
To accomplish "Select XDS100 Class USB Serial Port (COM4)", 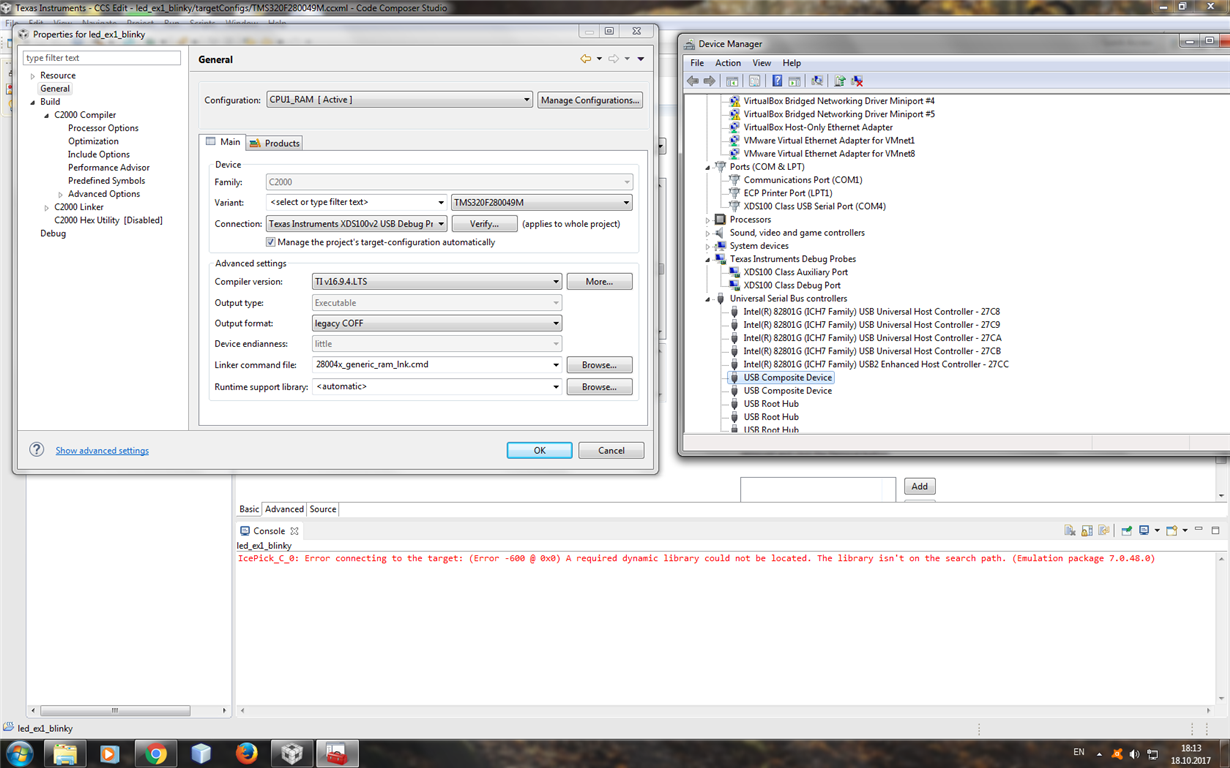I will (x=814, y=206).
